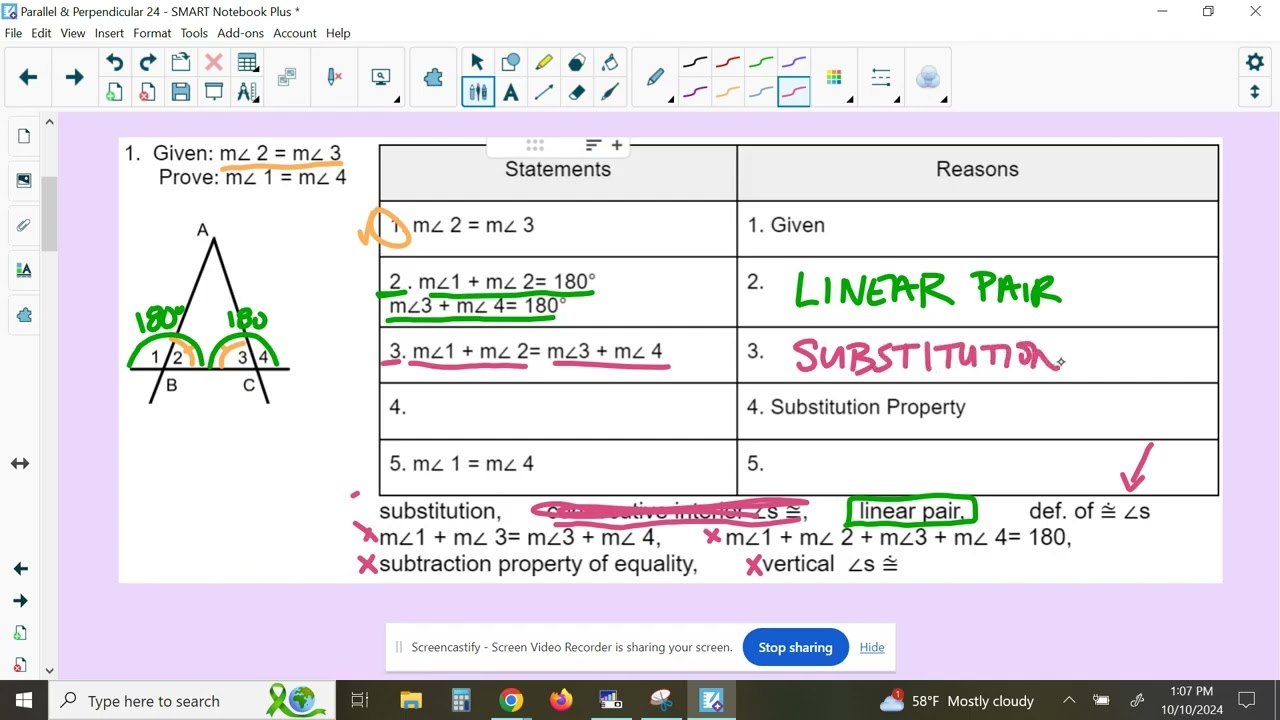Open the color palette grid dropdown
This screenshot has height=720, width=1280.
[x=835, y=77]
